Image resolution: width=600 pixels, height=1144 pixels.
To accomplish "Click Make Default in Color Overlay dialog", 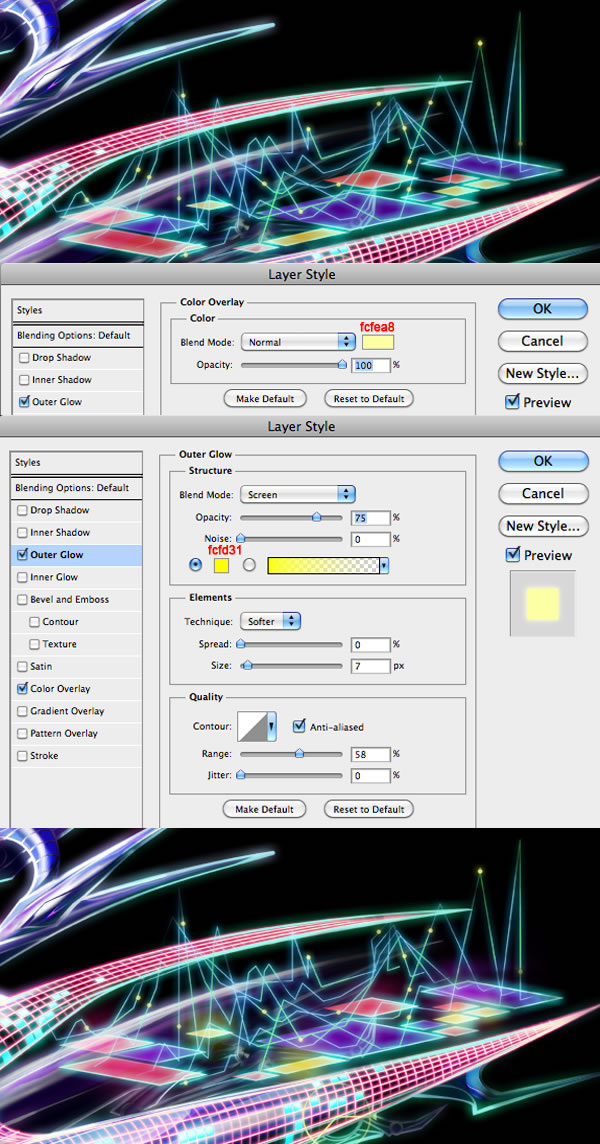I will [265, 399].
